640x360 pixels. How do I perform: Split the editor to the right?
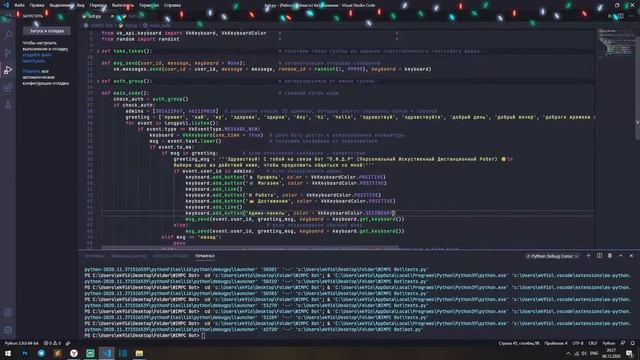coord(620,16)
